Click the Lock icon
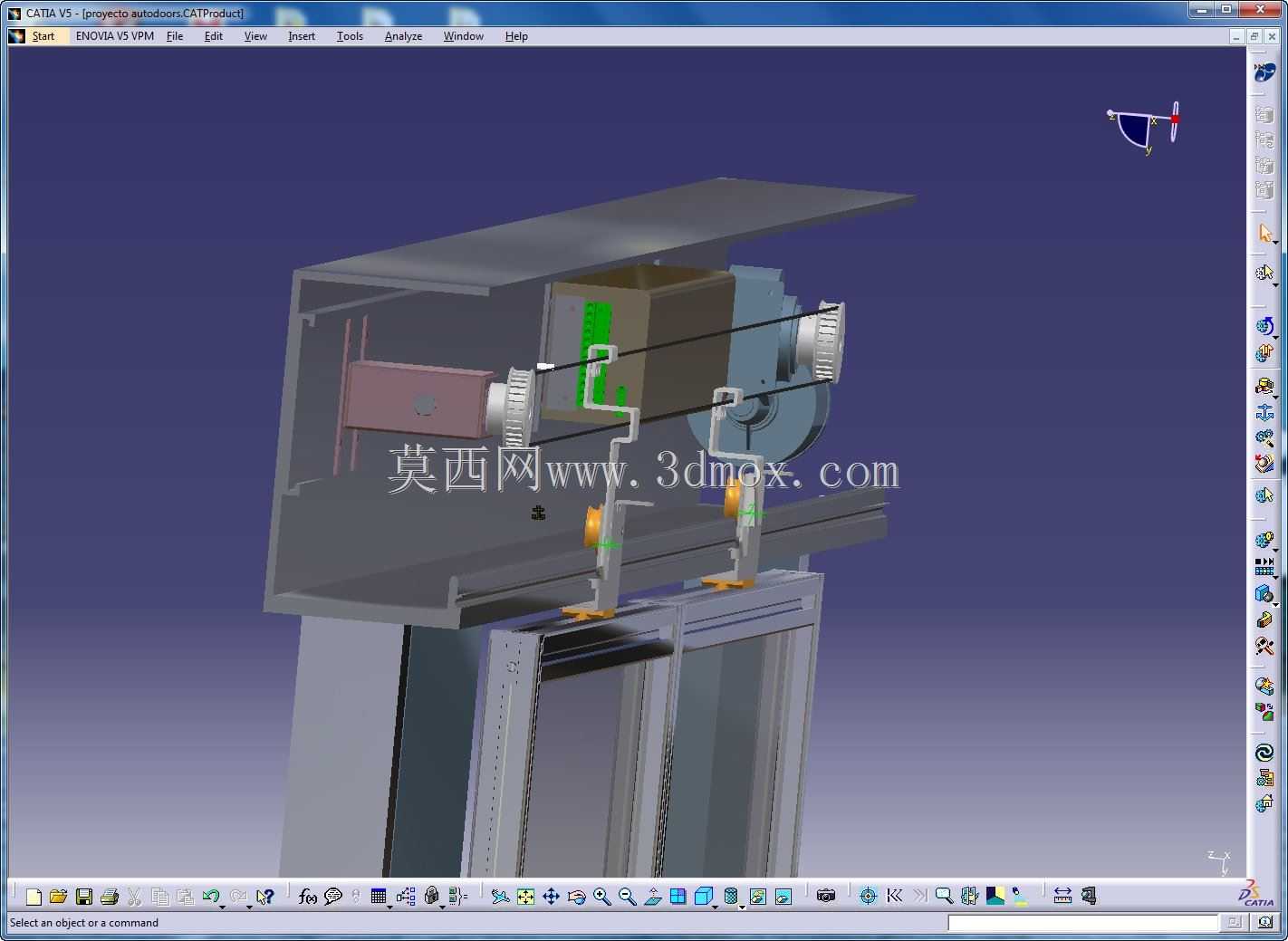This screenshot has height=941, width=1288. click(431, 897)
